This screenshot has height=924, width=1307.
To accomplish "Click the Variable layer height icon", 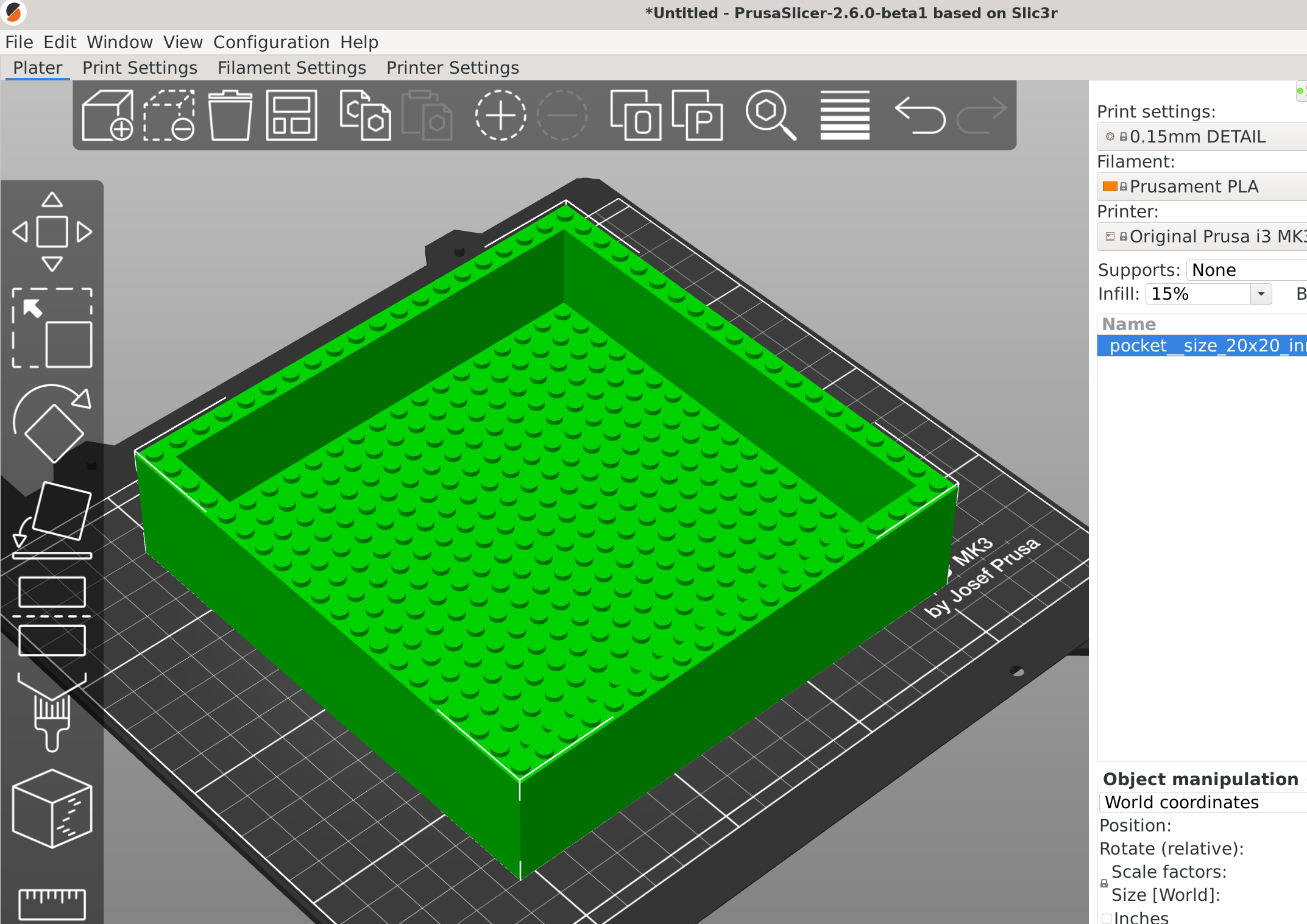I will pyautogui.click(x=845, y=116).
